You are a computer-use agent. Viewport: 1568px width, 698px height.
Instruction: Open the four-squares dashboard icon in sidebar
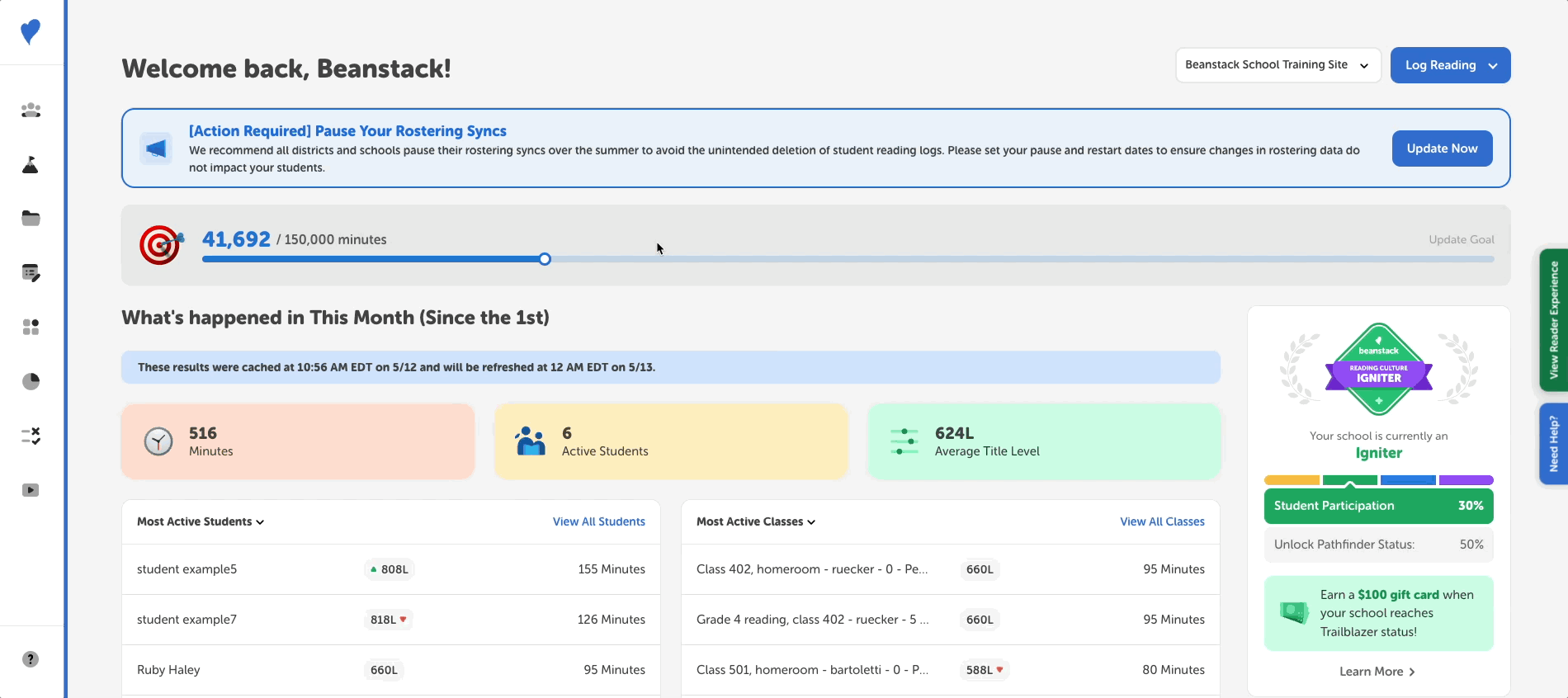(x=31, y=328)
